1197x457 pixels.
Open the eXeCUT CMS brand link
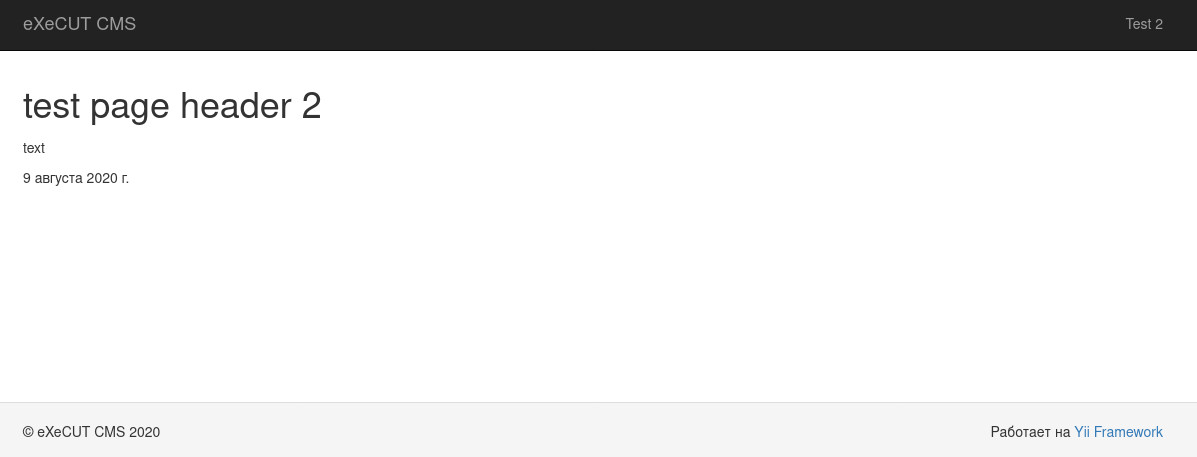(79, 24)
